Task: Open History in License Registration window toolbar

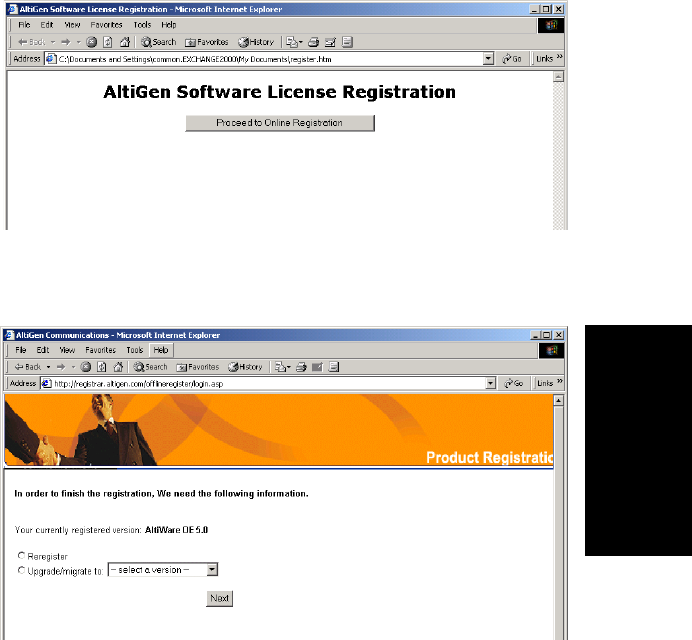Action: pos(256,42)
